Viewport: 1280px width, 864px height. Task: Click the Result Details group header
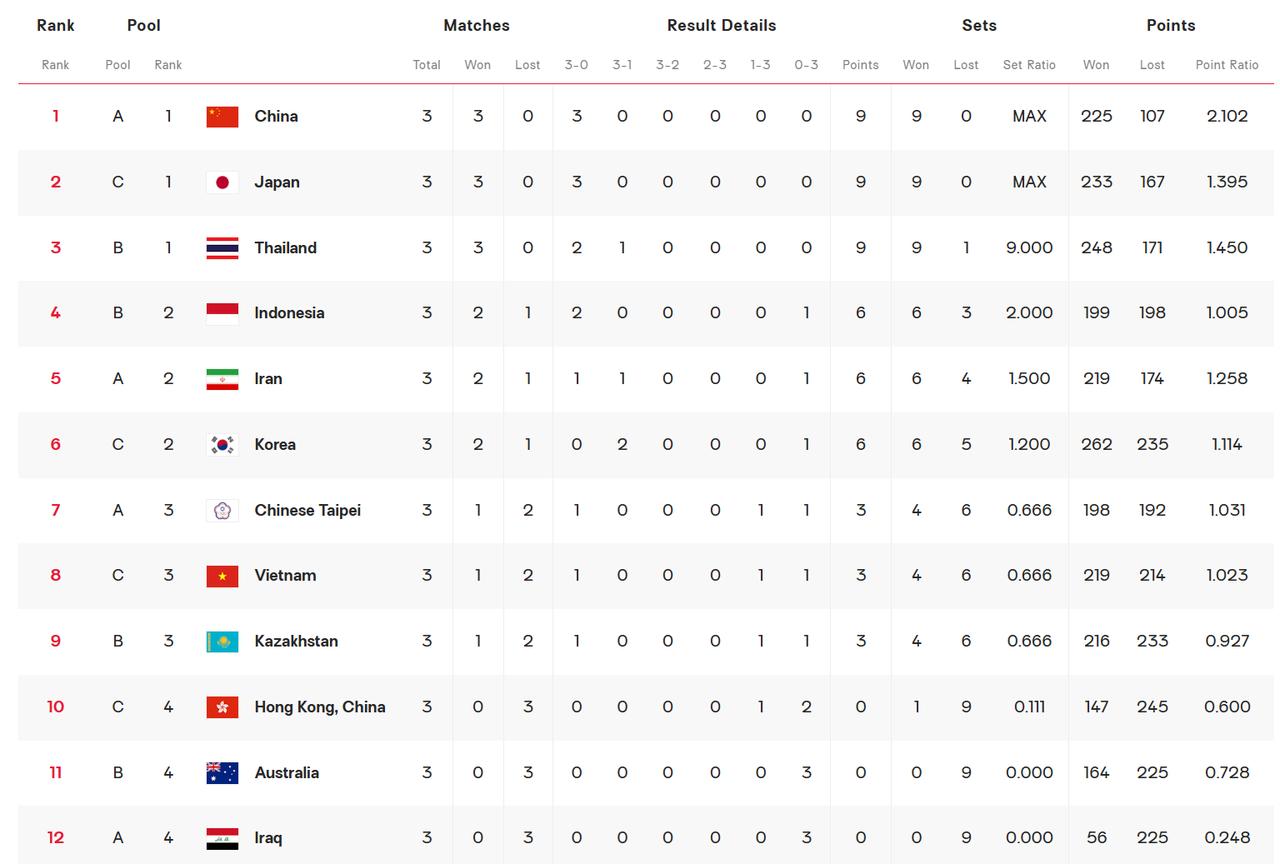(x=721, y=26)
